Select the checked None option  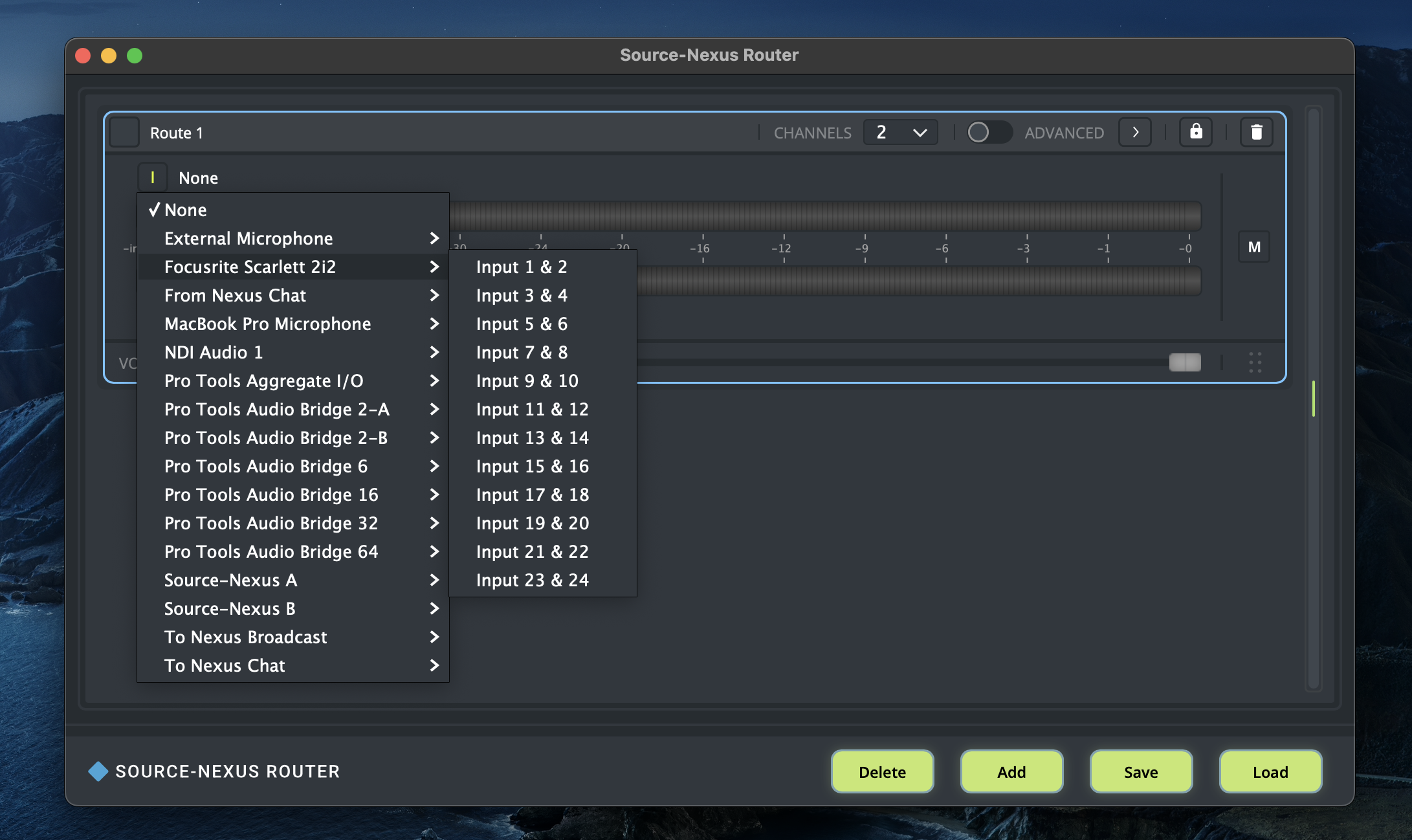tap(186, 210)
